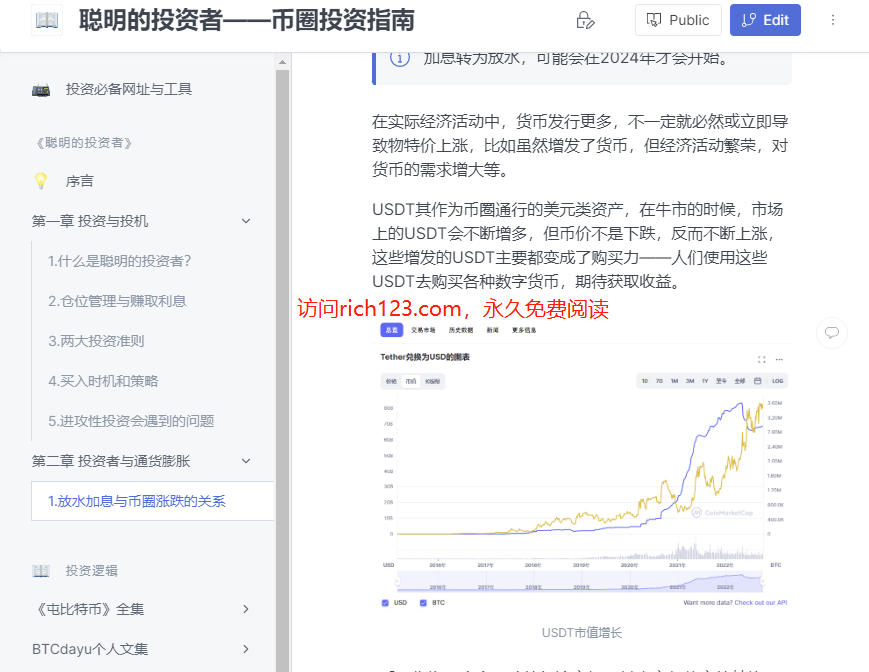Open 5.进攻性投资会遇到的问题 page

(131, 421)
